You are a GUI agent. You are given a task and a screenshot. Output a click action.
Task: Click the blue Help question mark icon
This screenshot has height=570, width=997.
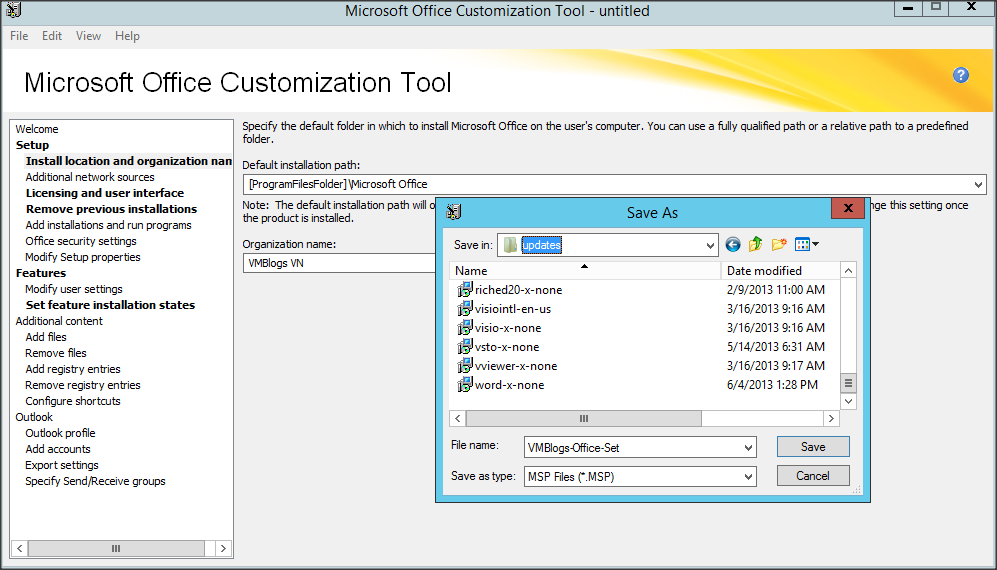[x=961, y=75]
